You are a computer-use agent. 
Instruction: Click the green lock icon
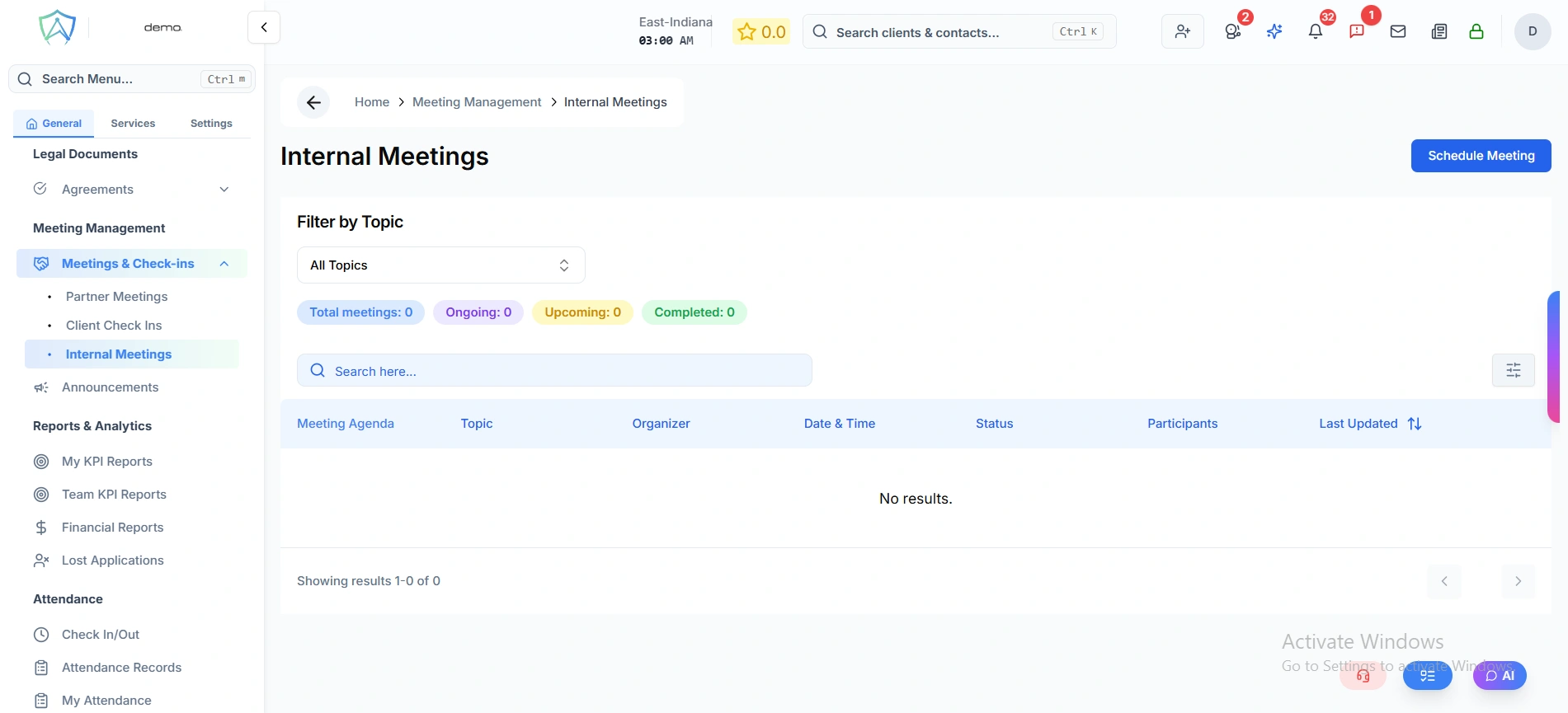[1476, 31]
